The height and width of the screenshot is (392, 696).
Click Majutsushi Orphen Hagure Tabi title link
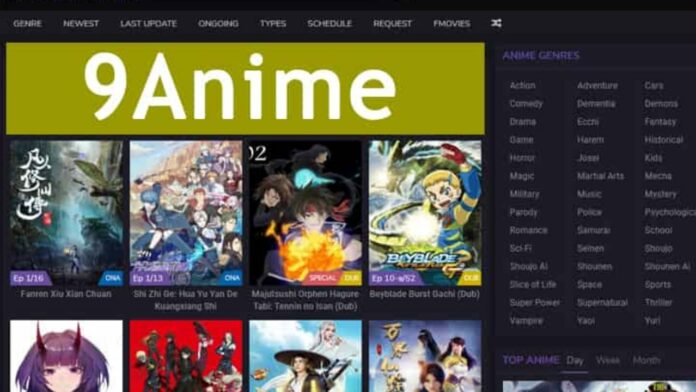coord(305,300)
